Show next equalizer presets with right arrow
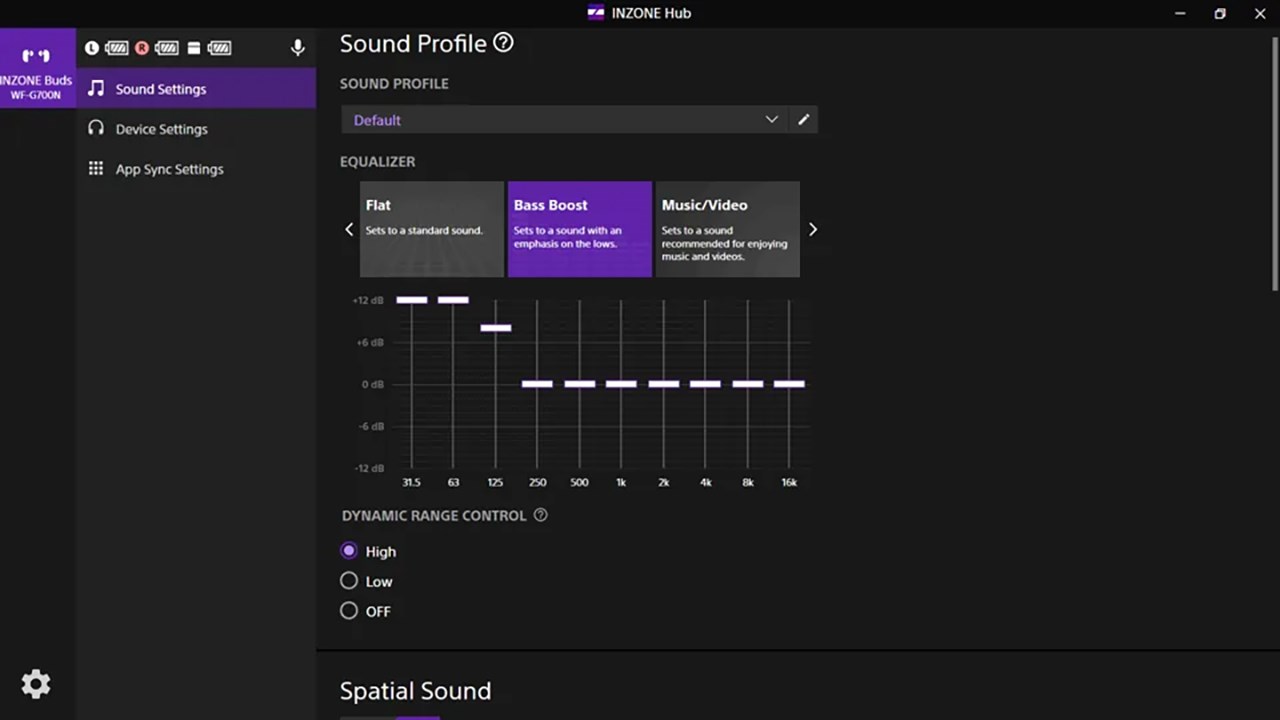Viewport: 1280px width, 720px height. point(812,229)
